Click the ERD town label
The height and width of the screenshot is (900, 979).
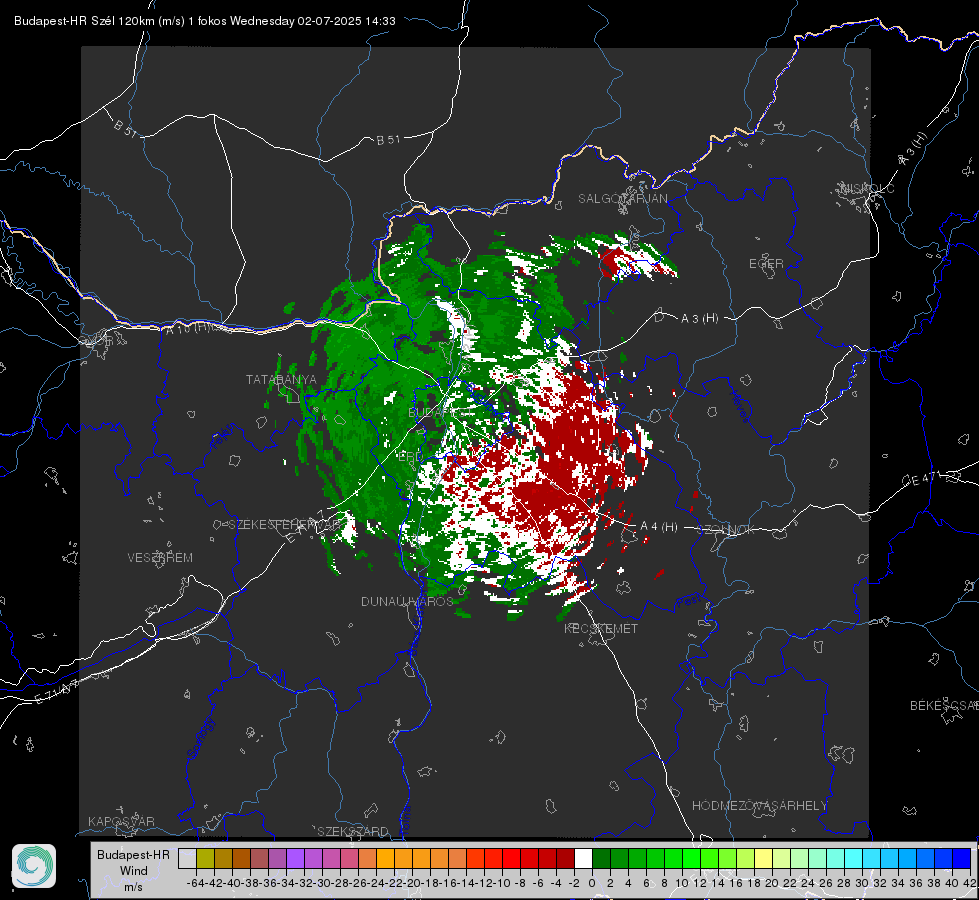pos(410,457)
